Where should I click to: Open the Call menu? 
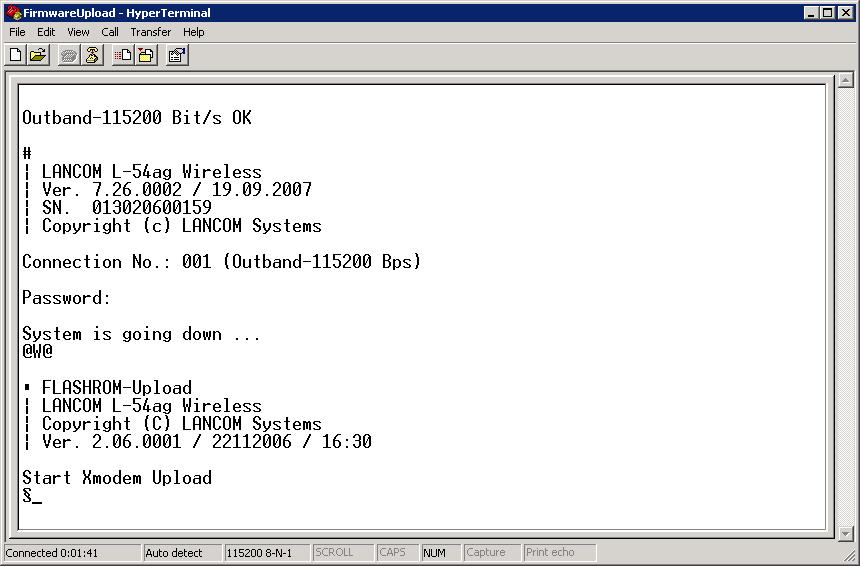coord(110,32)
